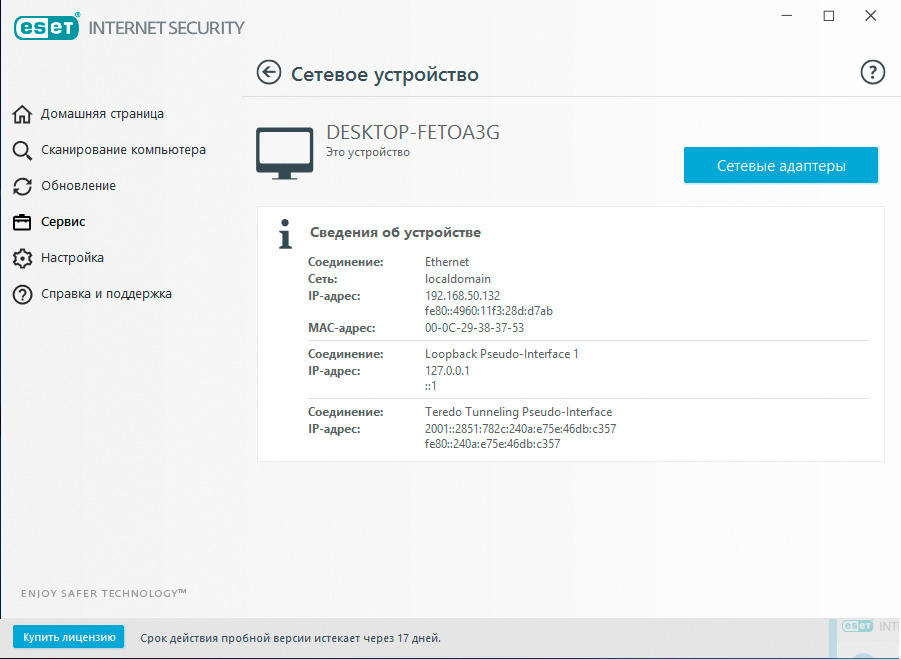Image resolution: width=901 pixels, height=659 pixels.
Task: Click the address 2001::2851:782c:240a:e75e:46db:c357
Action: point(520,429)
